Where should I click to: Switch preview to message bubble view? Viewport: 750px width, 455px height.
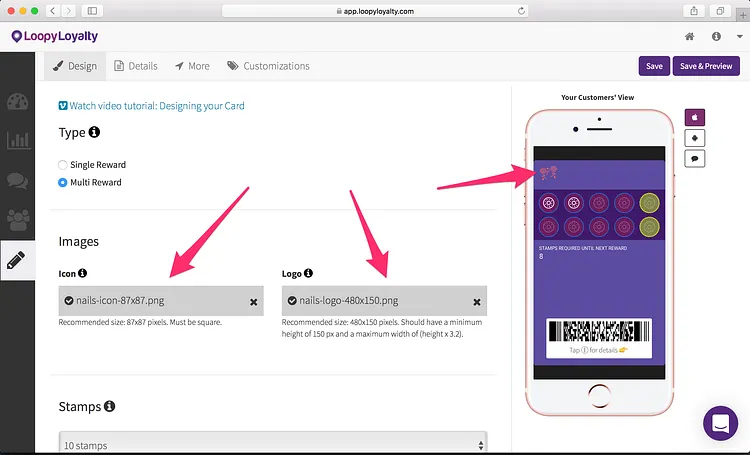[x=695, y=158]
